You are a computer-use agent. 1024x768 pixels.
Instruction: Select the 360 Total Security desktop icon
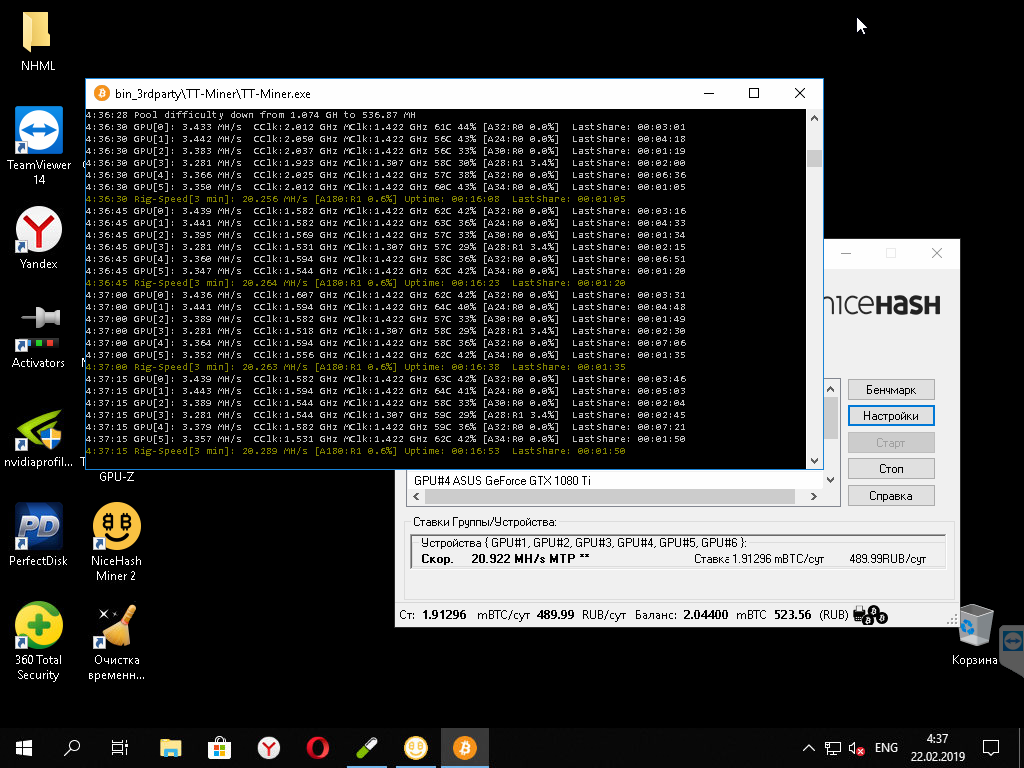point(39,641)
